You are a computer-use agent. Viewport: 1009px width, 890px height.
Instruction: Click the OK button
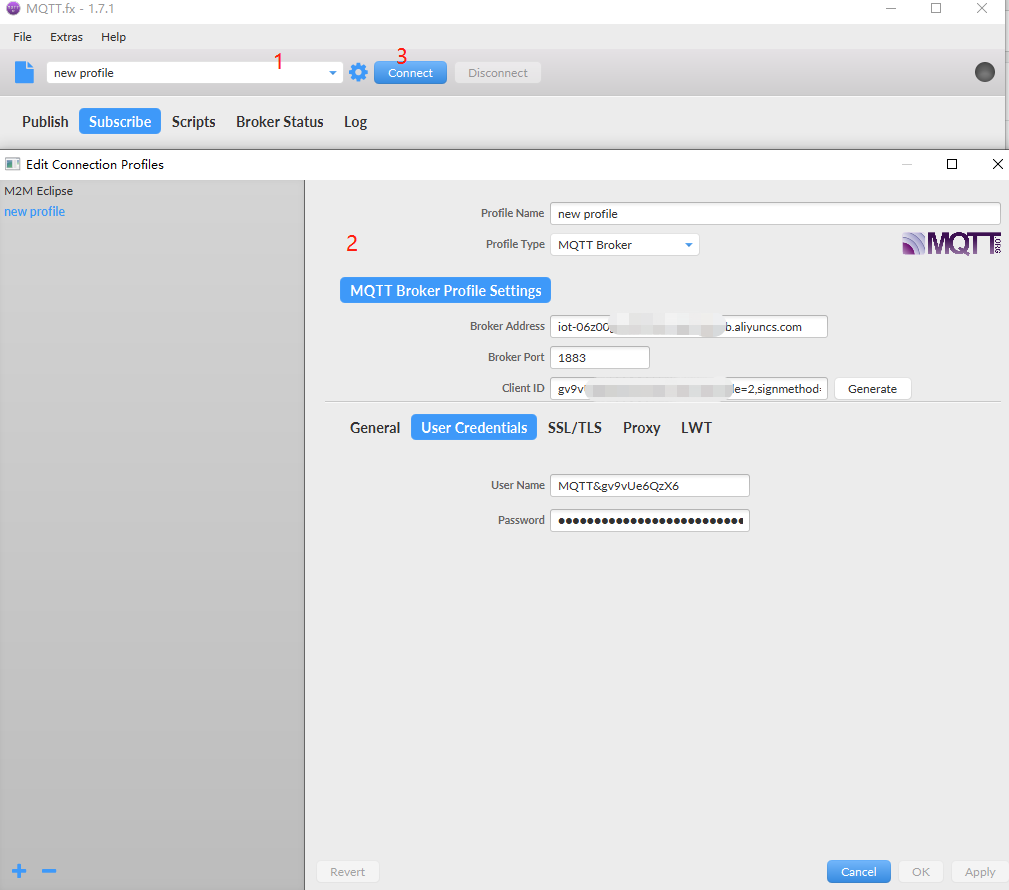click(x=921, y=871)
